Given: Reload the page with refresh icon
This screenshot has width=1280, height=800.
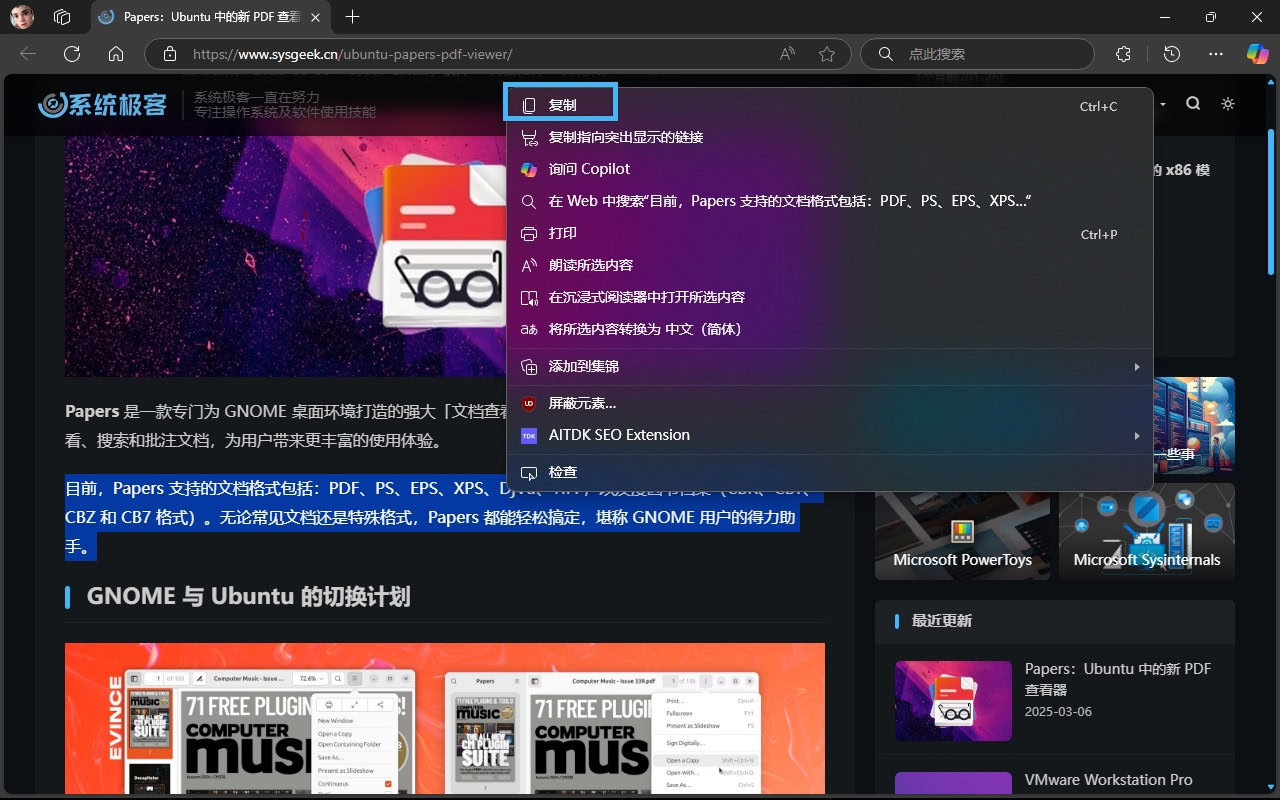Looking at the screenshot, I should (72, 54).
